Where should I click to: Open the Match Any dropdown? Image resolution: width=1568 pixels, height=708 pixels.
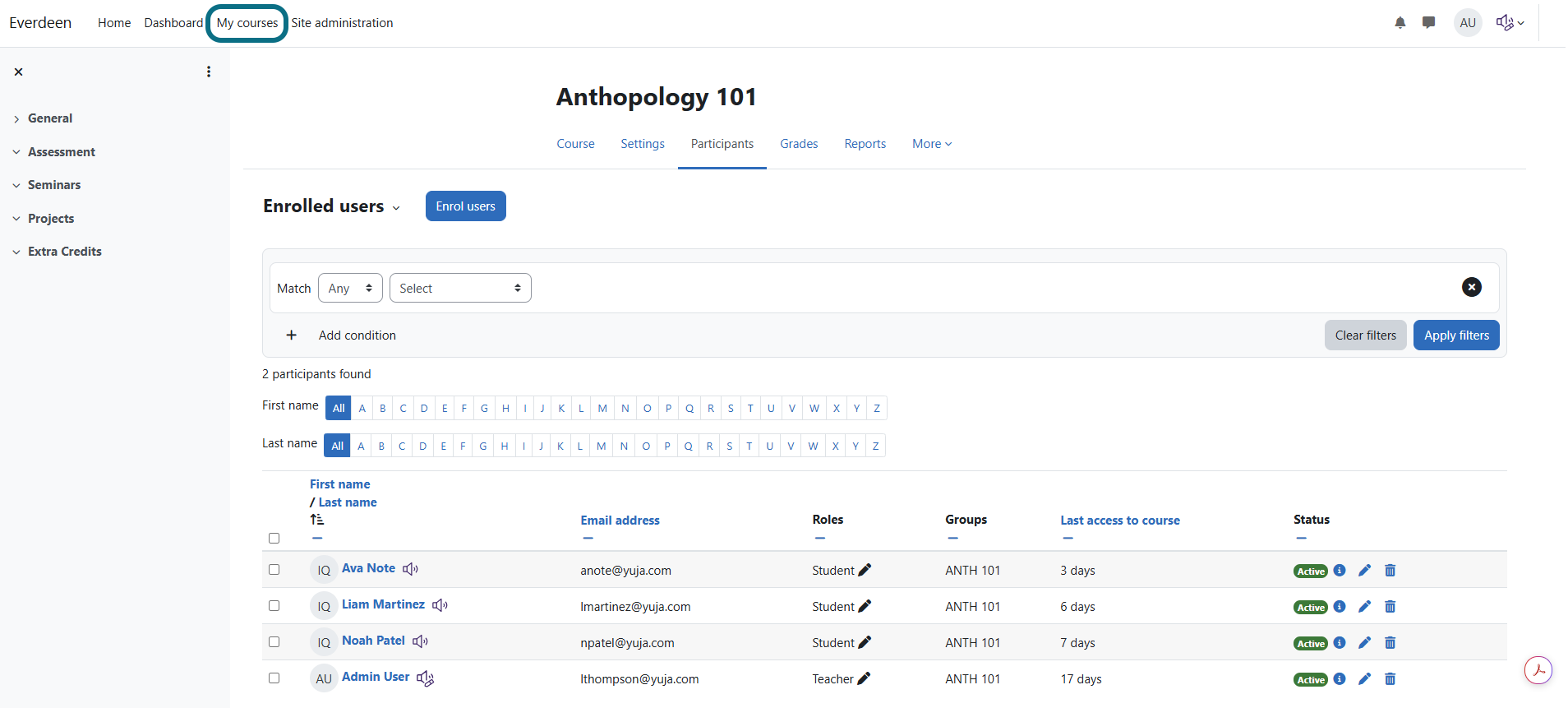(x=350, y=288)
